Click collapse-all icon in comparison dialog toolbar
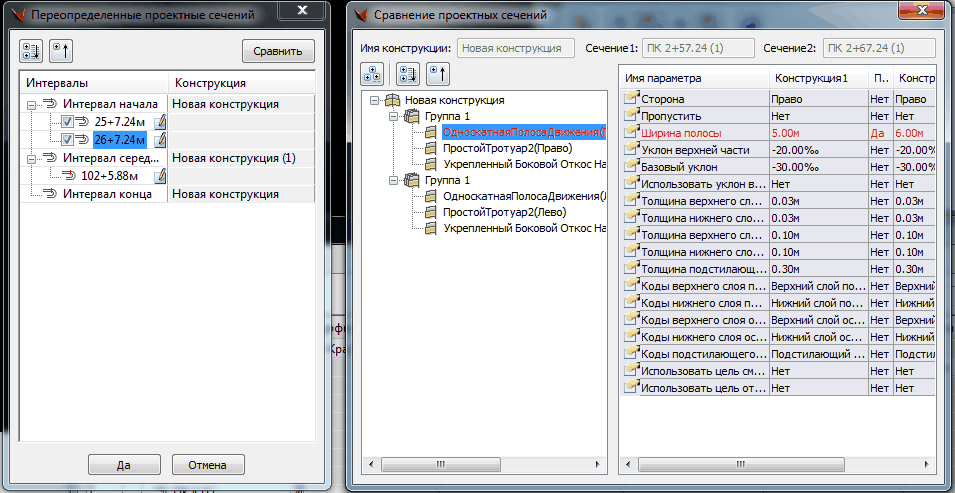The height and width of the screenshot is (493, 955). click(437, 73)
